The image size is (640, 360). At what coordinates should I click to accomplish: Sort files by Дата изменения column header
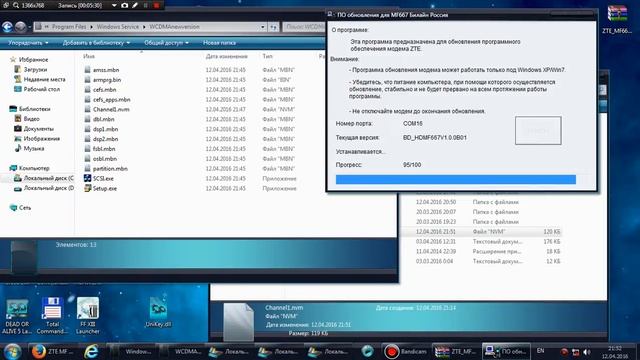(x=227, y=56)
